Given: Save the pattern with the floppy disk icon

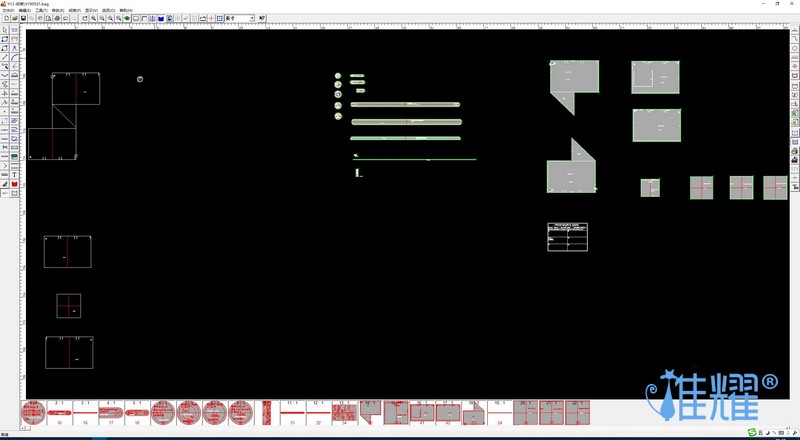Looking at the screenshot, I should [24, 18].
